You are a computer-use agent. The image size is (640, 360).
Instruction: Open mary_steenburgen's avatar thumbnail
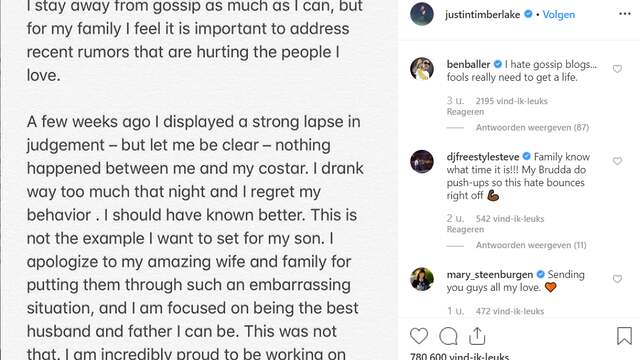click(x=422, y=279)
